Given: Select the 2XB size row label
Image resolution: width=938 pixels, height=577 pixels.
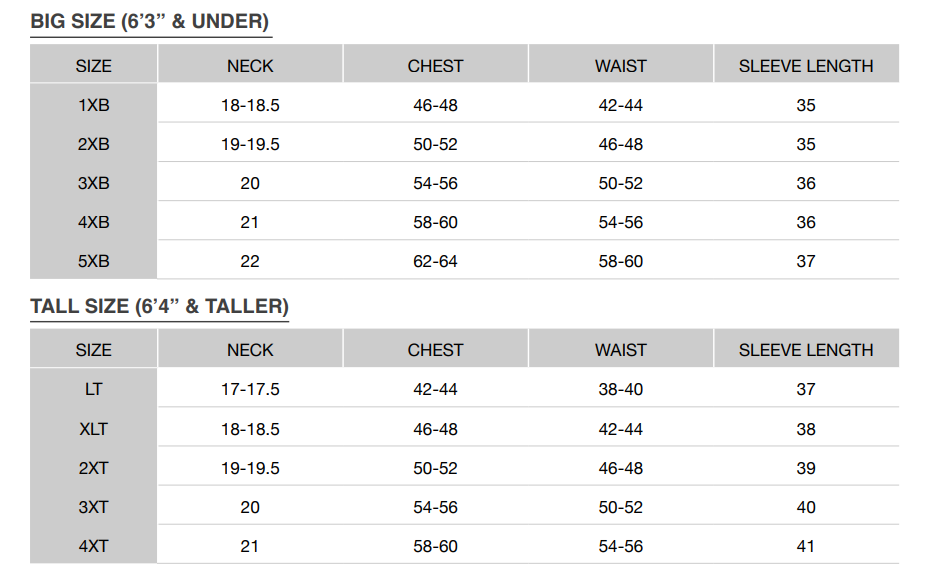Looking at the screenshot, I should (94, 144).
